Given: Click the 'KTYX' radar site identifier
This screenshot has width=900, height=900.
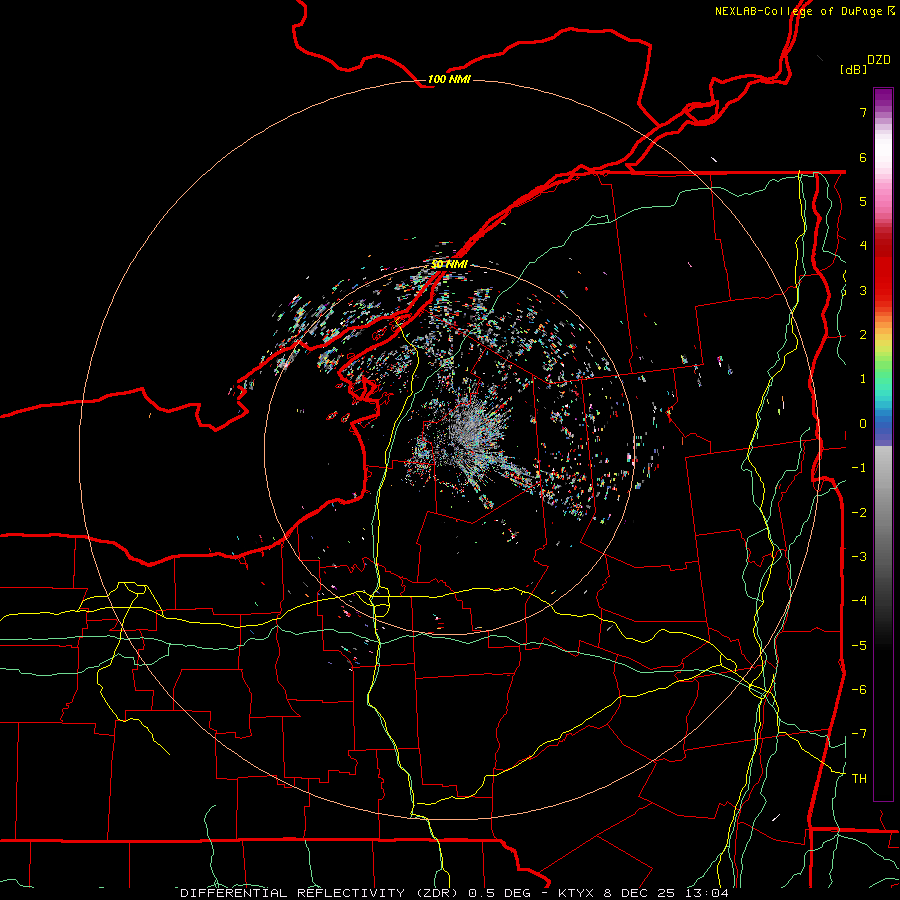Looking at the screenshot, I should click(x=578, y=893).
